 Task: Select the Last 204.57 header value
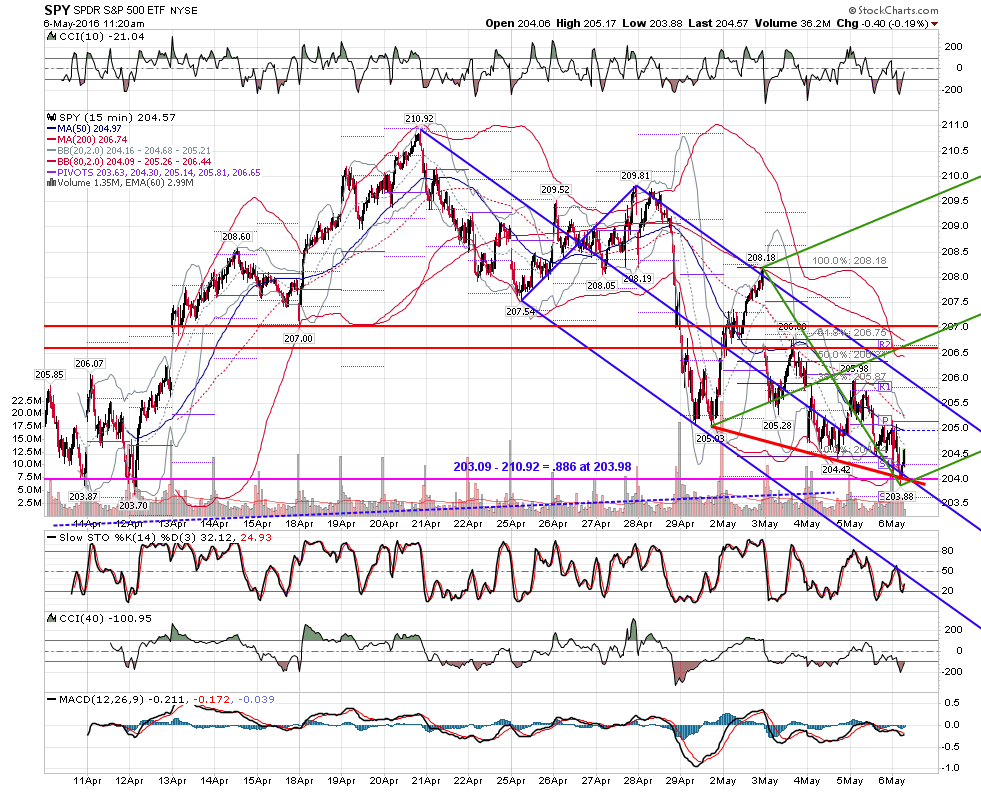[x=718, y=24]
